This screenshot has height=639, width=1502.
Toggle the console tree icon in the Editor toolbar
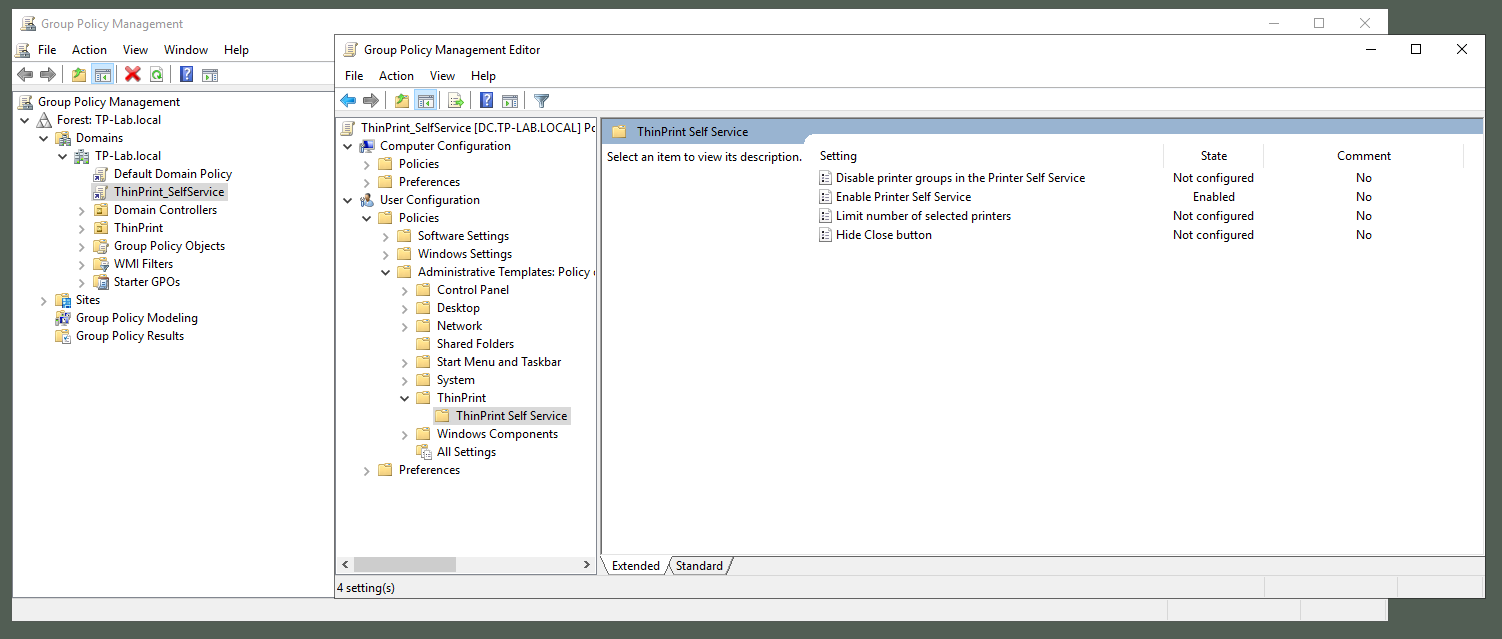click(x=425, y=100)
